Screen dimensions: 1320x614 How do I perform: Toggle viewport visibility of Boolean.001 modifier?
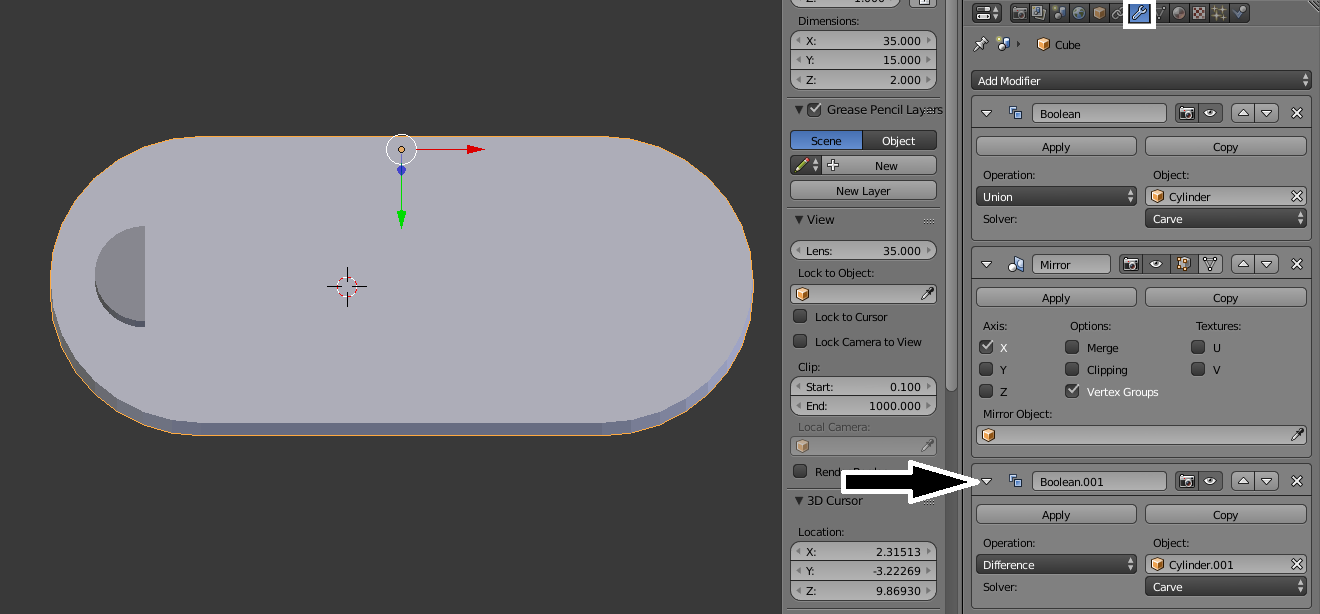1210,481
